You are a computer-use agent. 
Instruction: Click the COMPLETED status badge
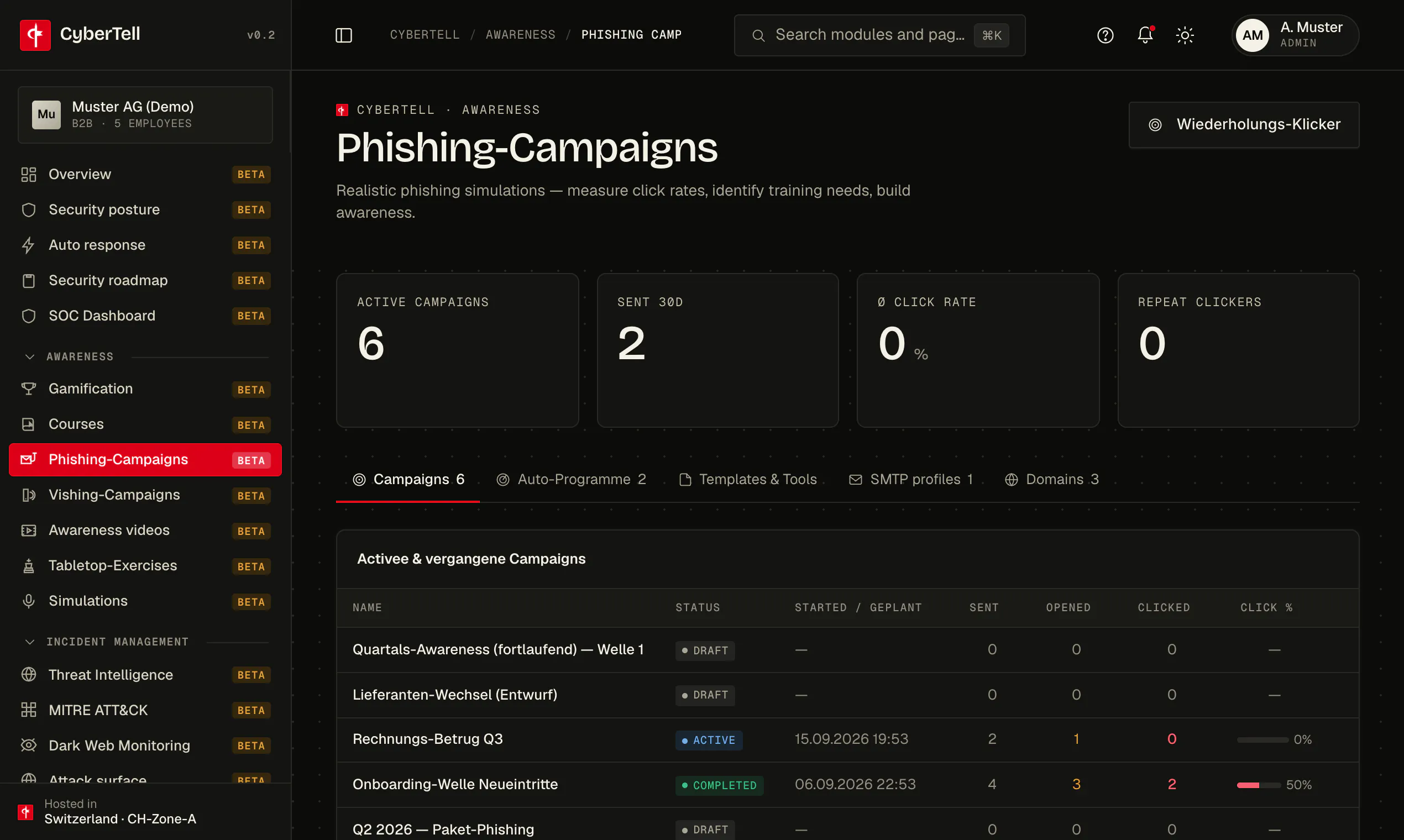point(719,786)
